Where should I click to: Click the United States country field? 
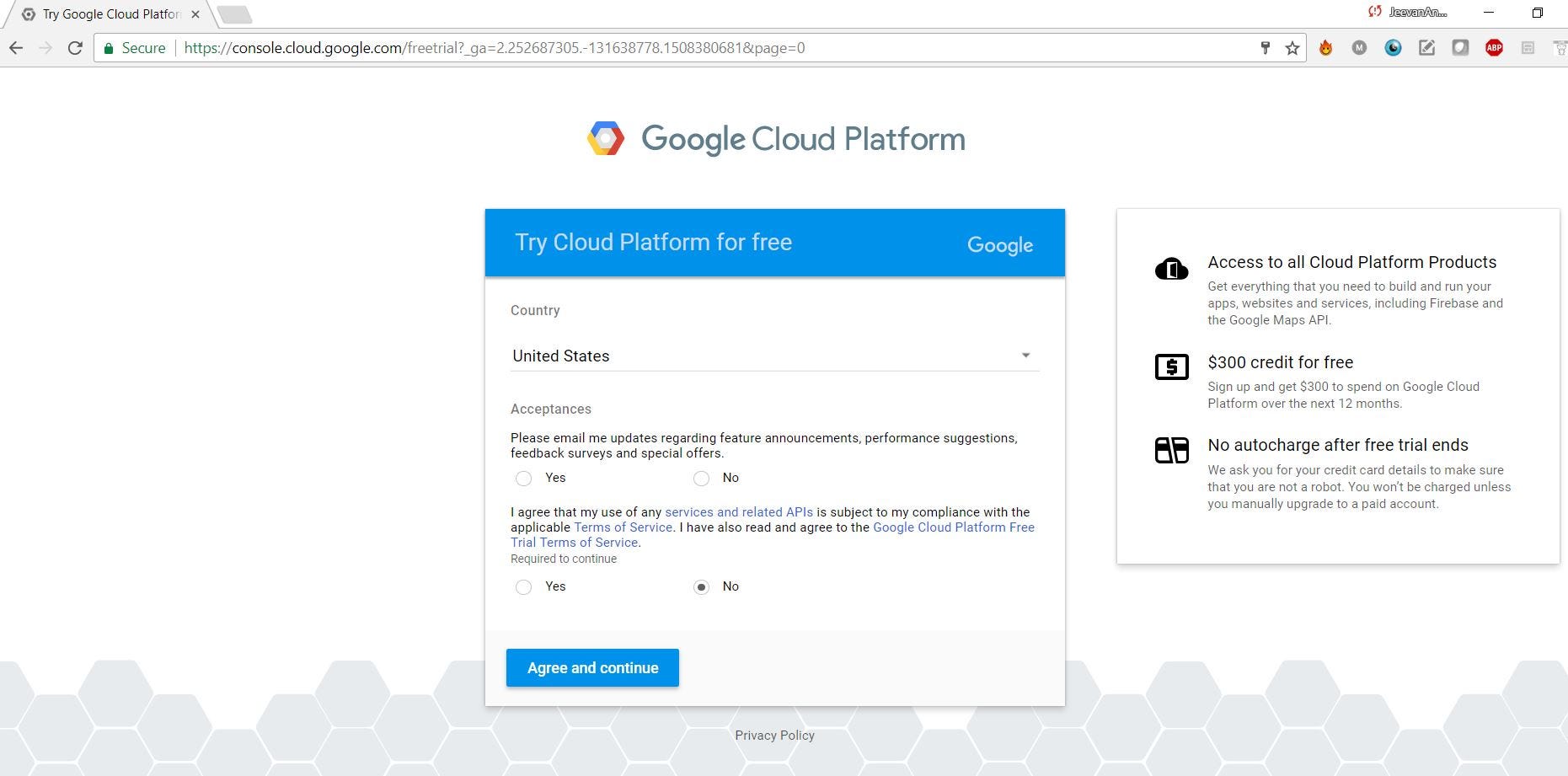[x=774, y=356]
